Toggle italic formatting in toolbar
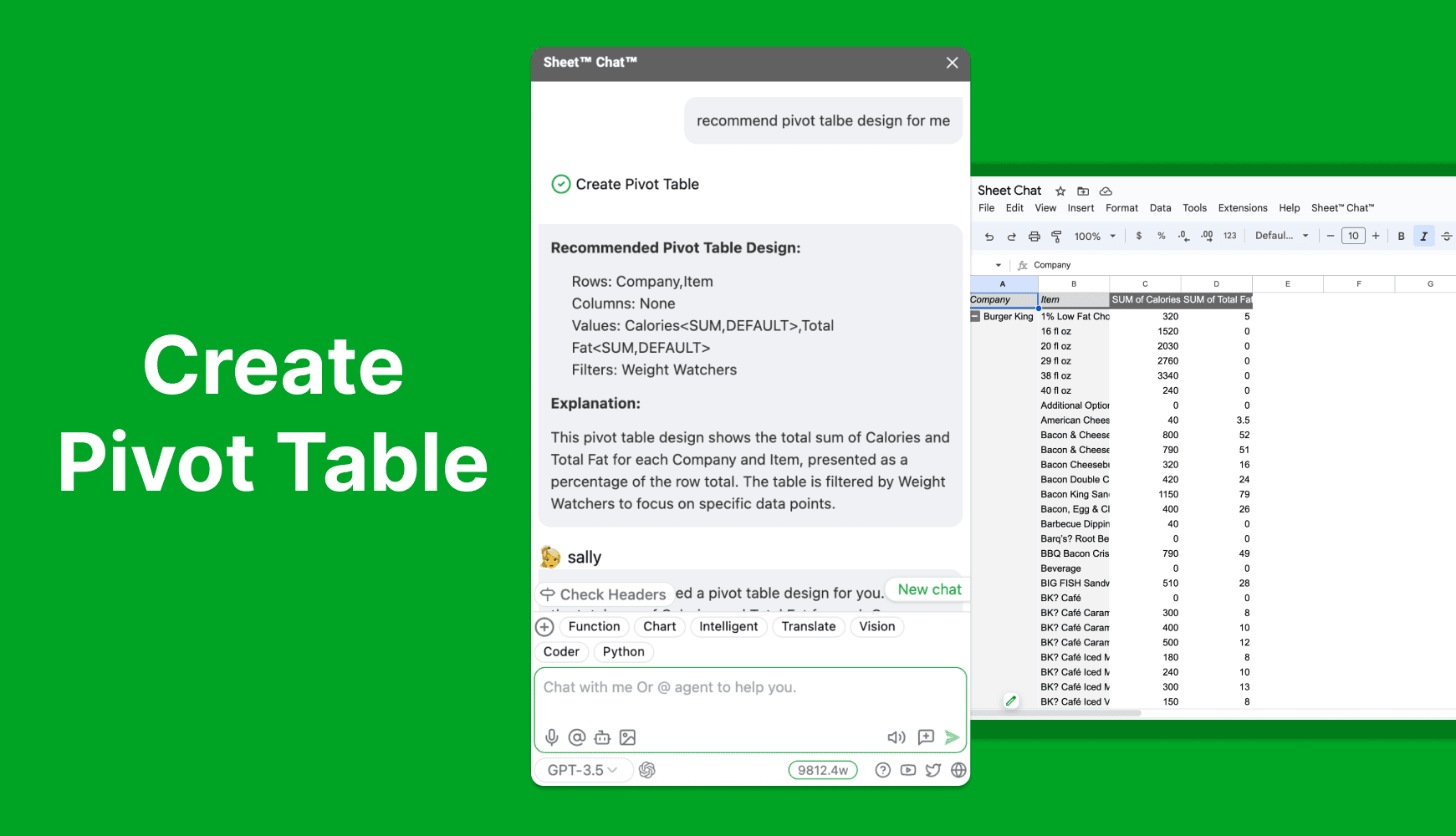The image size is (1456, 836). [x=1423, y=237]
